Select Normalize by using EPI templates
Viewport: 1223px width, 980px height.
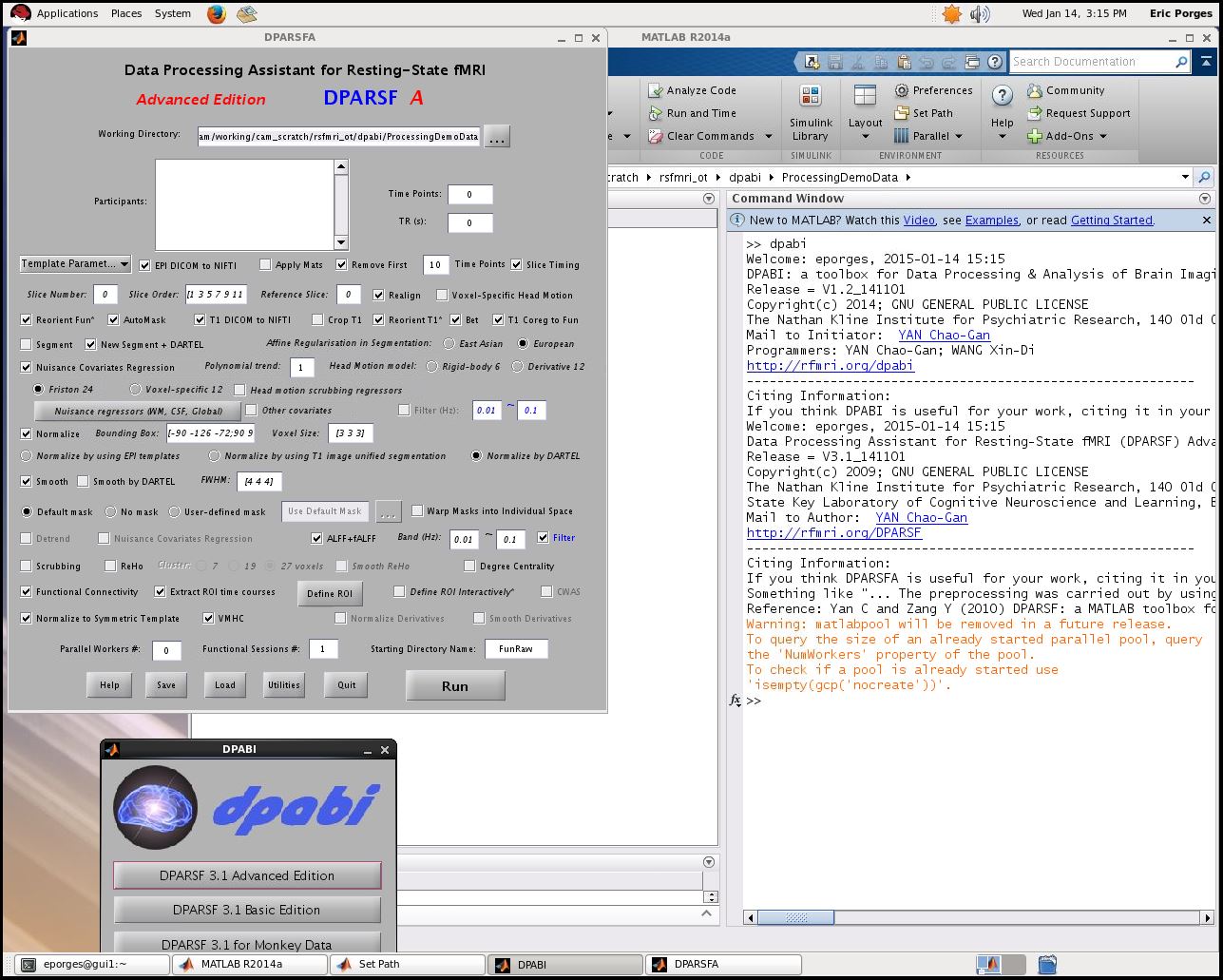(26, 456)
